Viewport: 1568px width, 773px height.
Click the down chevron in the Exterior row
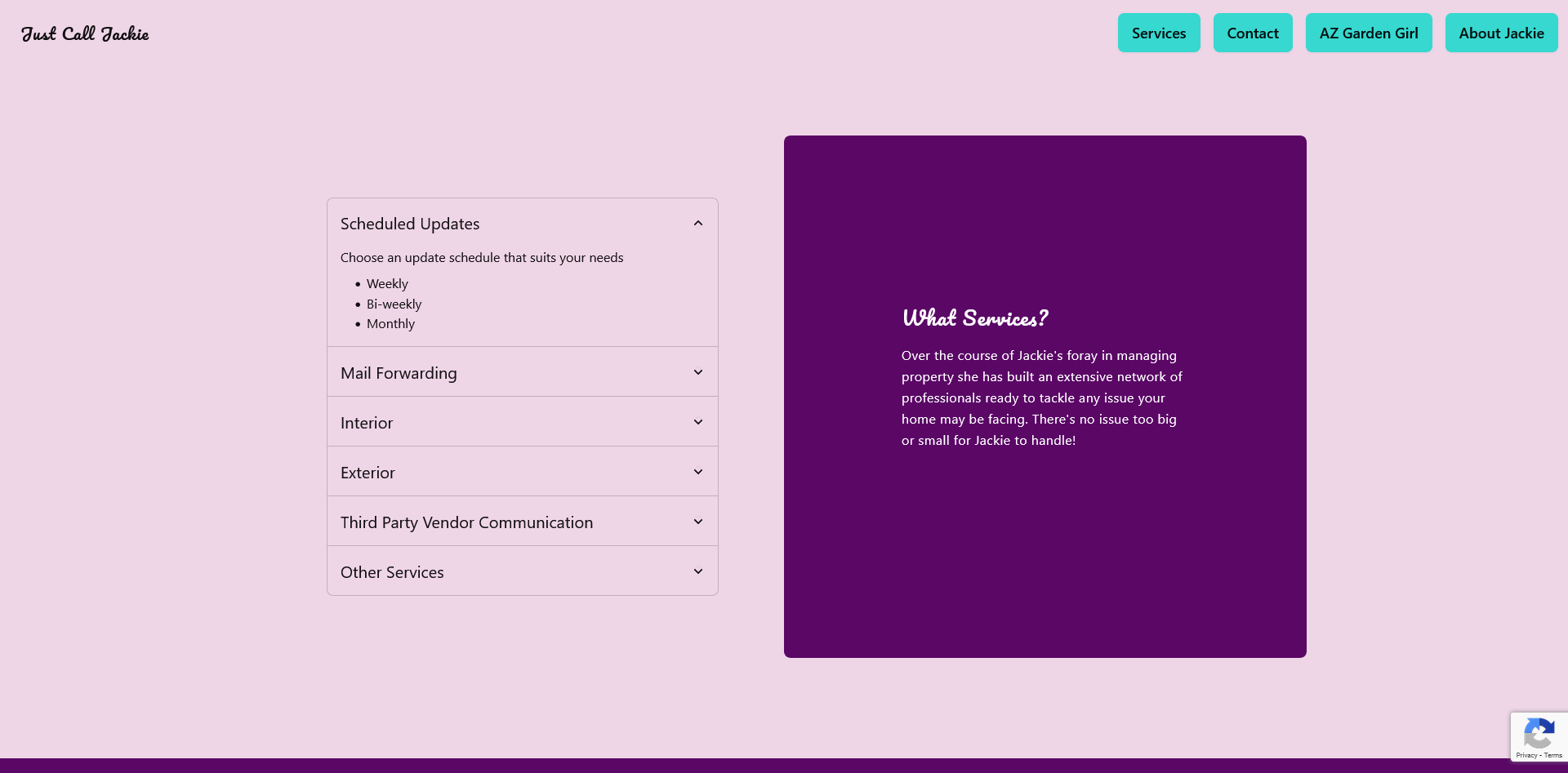tap(697, 473)
